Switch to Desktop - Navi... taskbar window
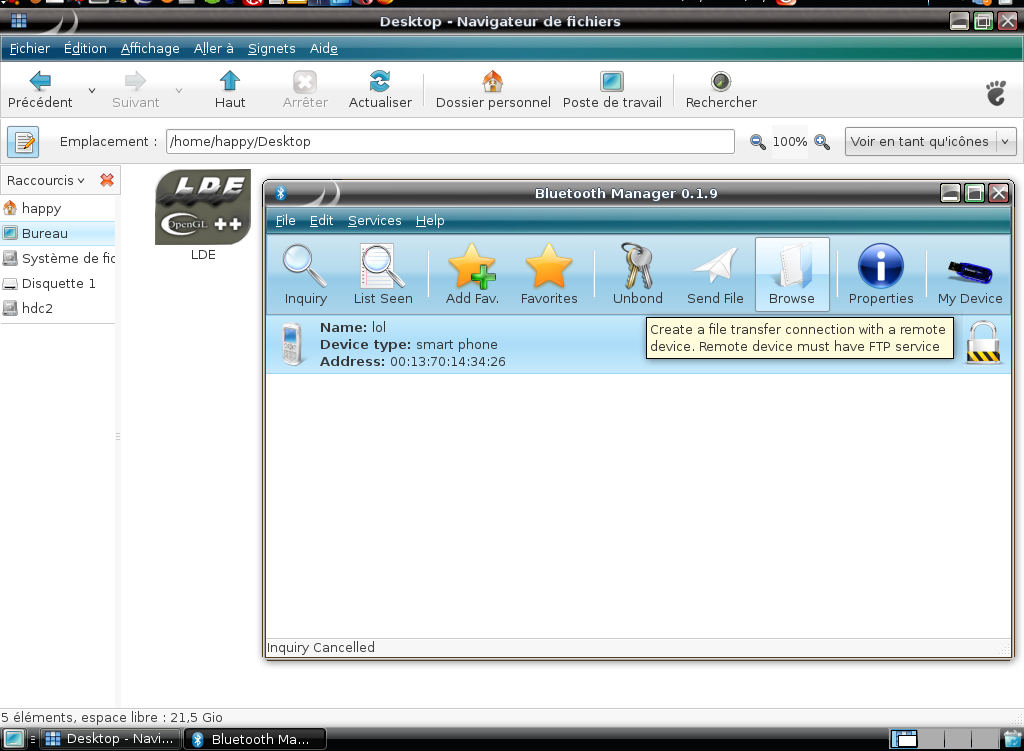The width and height of the screenshot is (1024, 751). (x=112, y=739)
